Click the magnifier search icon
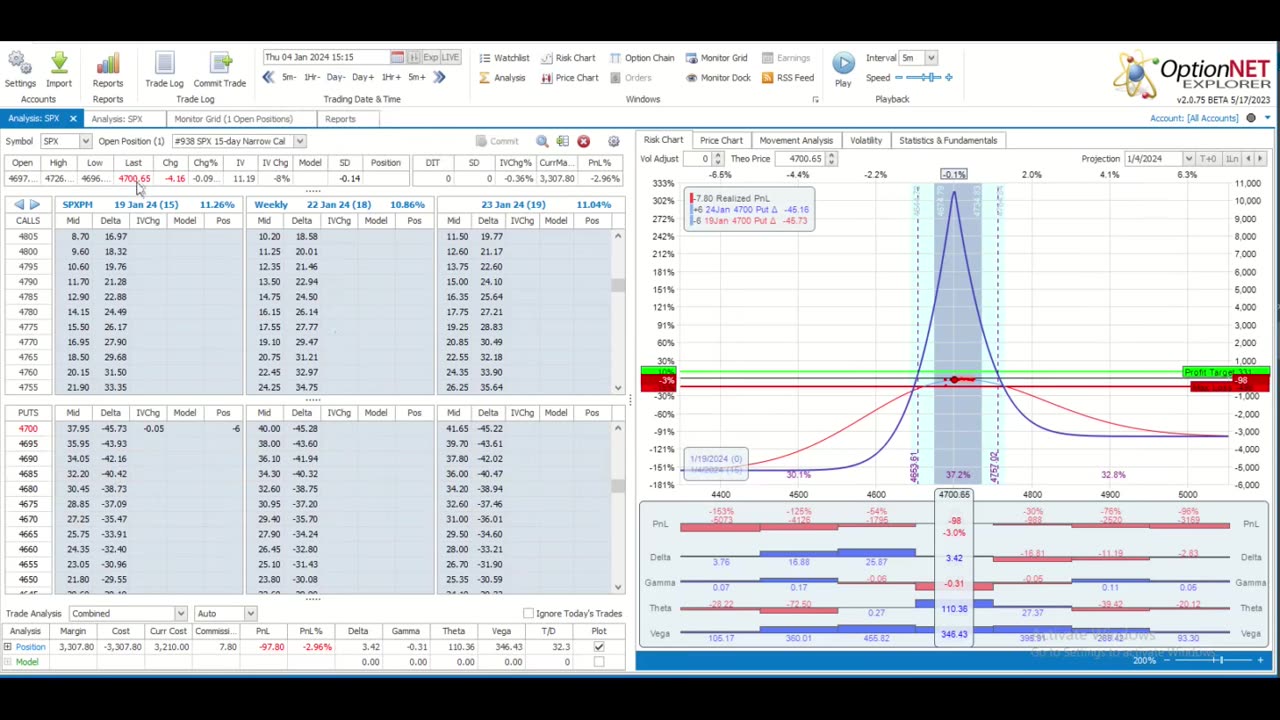Viewport: 1280px width, 720px height. pos(542,141)
